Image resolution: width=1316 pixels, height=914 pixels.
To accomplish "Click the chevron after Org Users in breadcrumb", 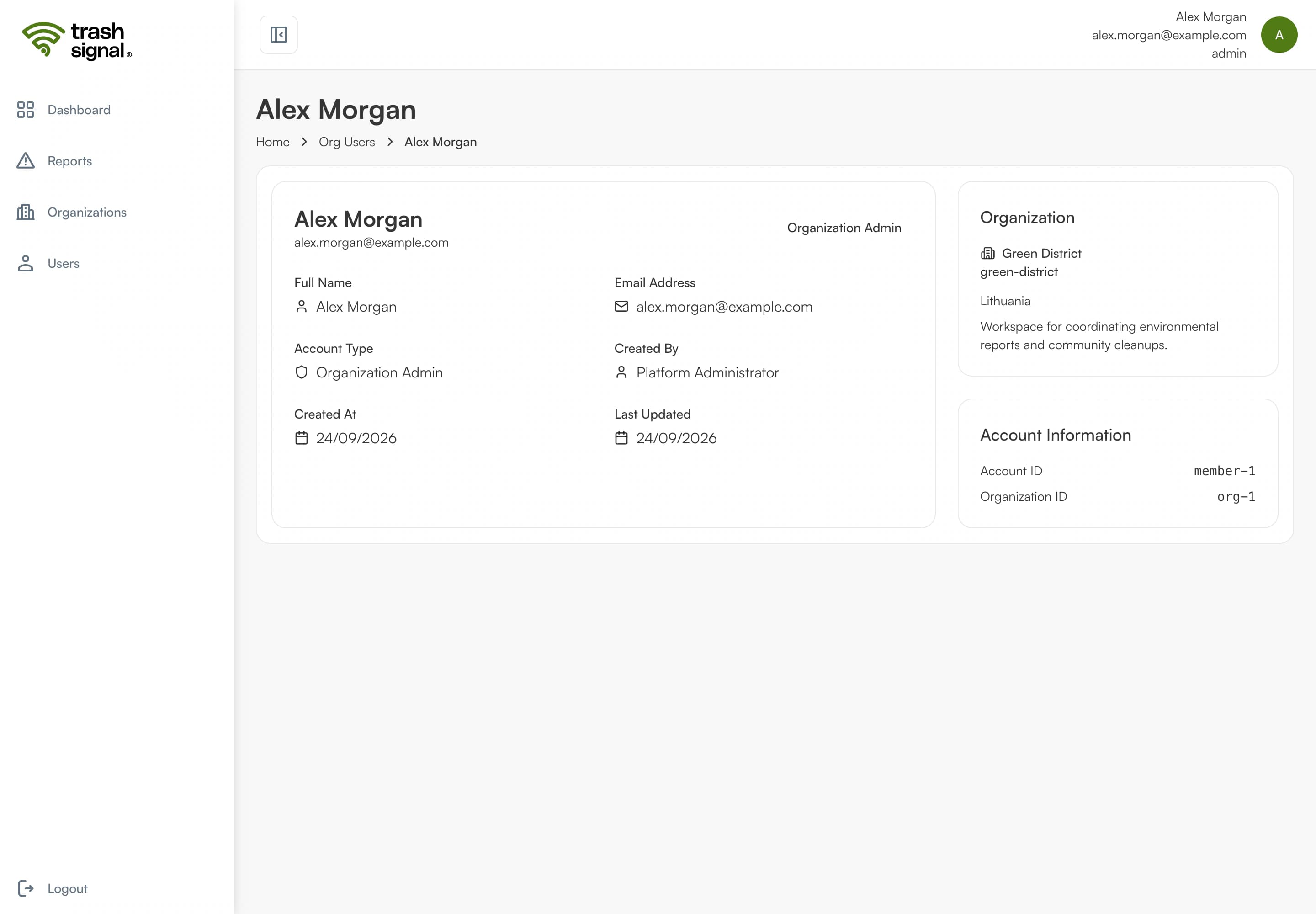I will click(x=390, y=142).
